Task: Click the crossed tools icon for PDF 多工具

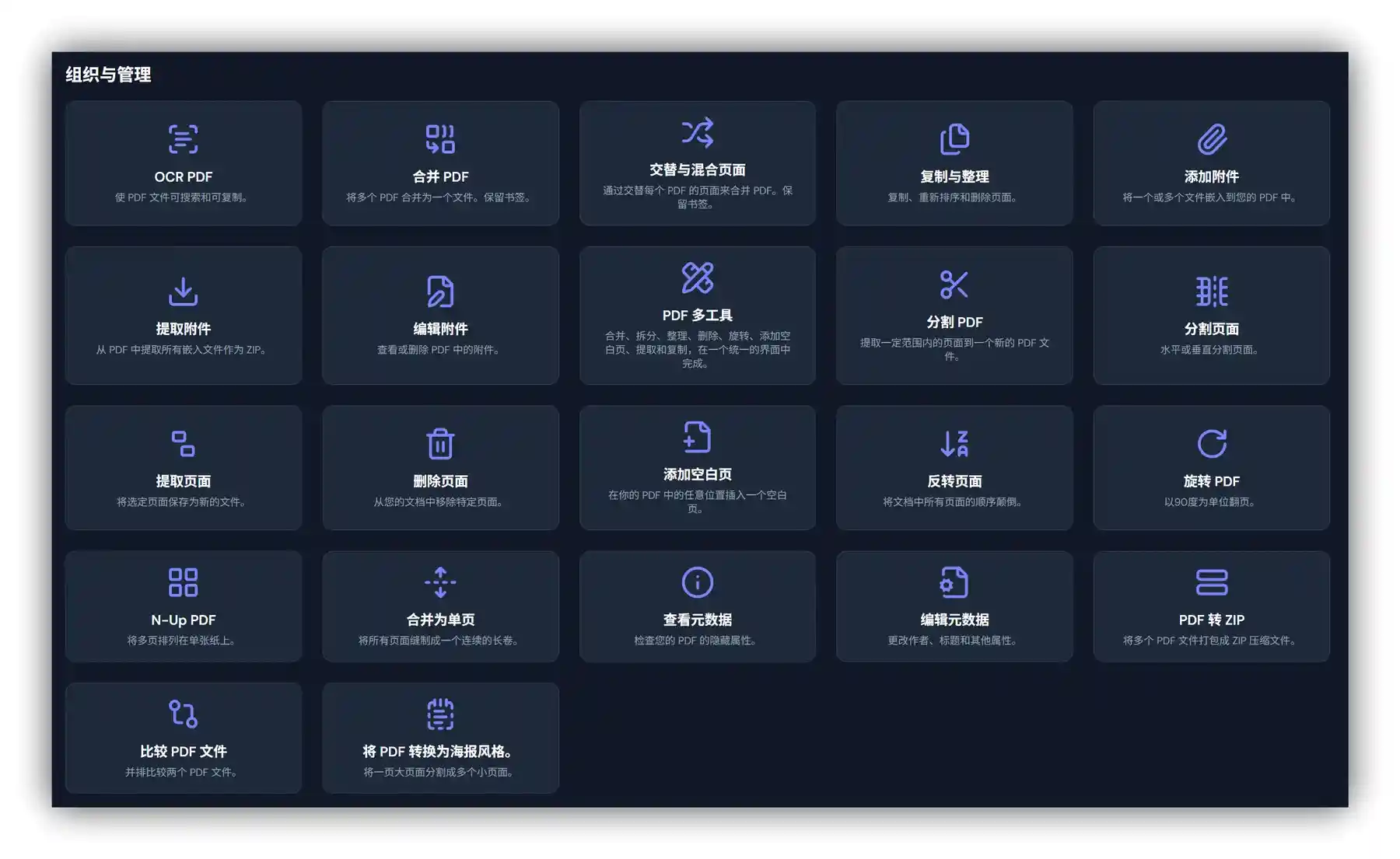Action: point(697,278)
